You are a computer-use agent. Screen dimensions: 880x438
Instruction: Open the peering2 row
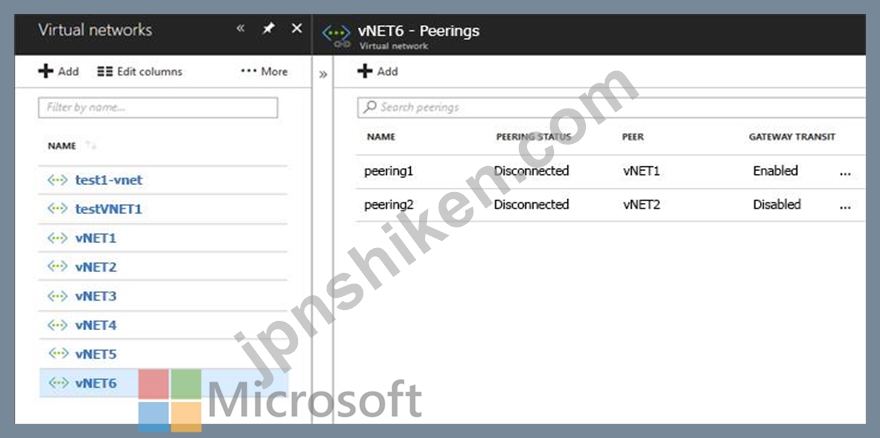[611, 205]
